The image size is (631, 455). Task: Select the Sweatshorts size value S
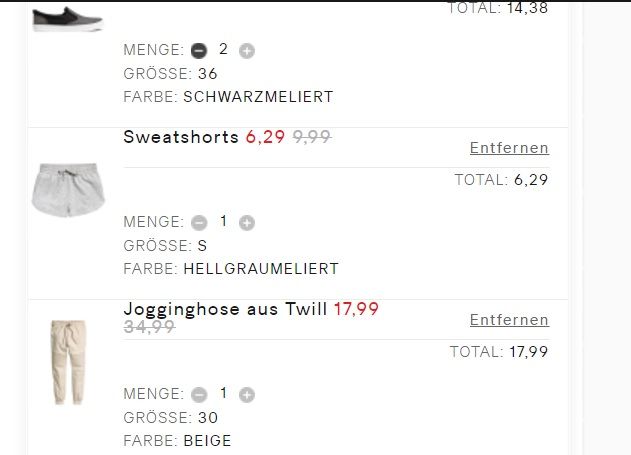202,245
